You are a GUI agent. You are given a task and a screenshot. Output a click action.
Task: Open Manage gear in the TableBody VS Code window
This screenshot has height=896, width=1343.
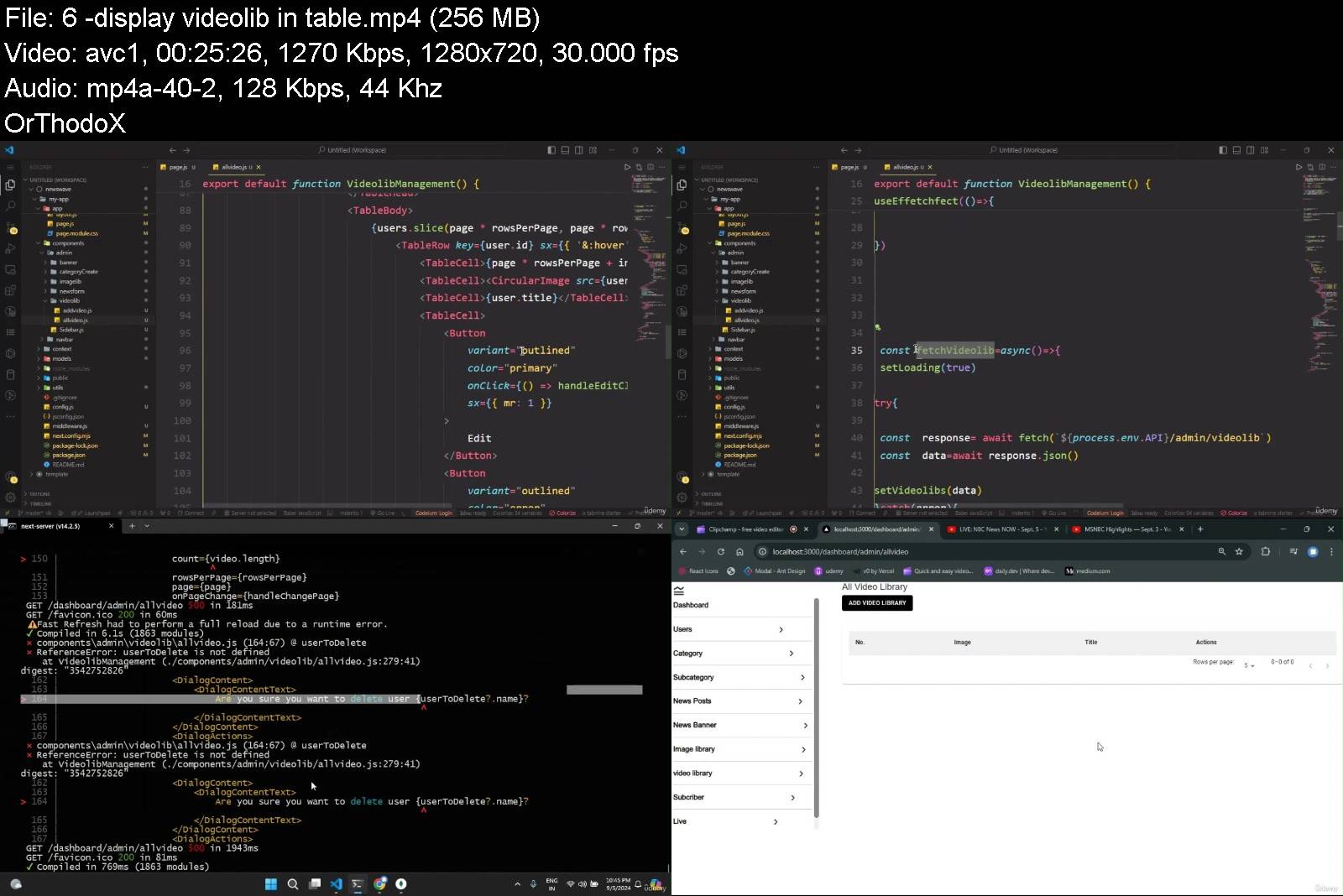coord(11,497)
